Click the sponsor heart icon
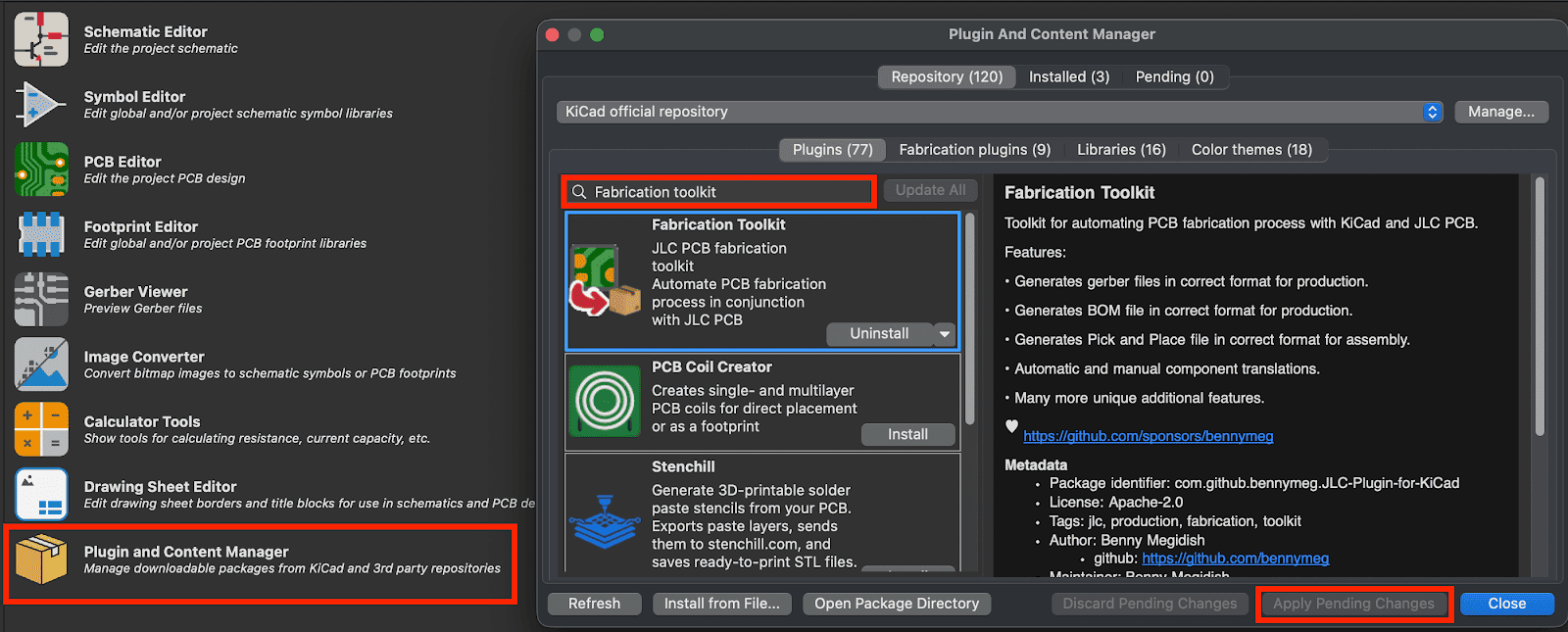Viewport: 1568px width, 632px height. [1011, 427]
